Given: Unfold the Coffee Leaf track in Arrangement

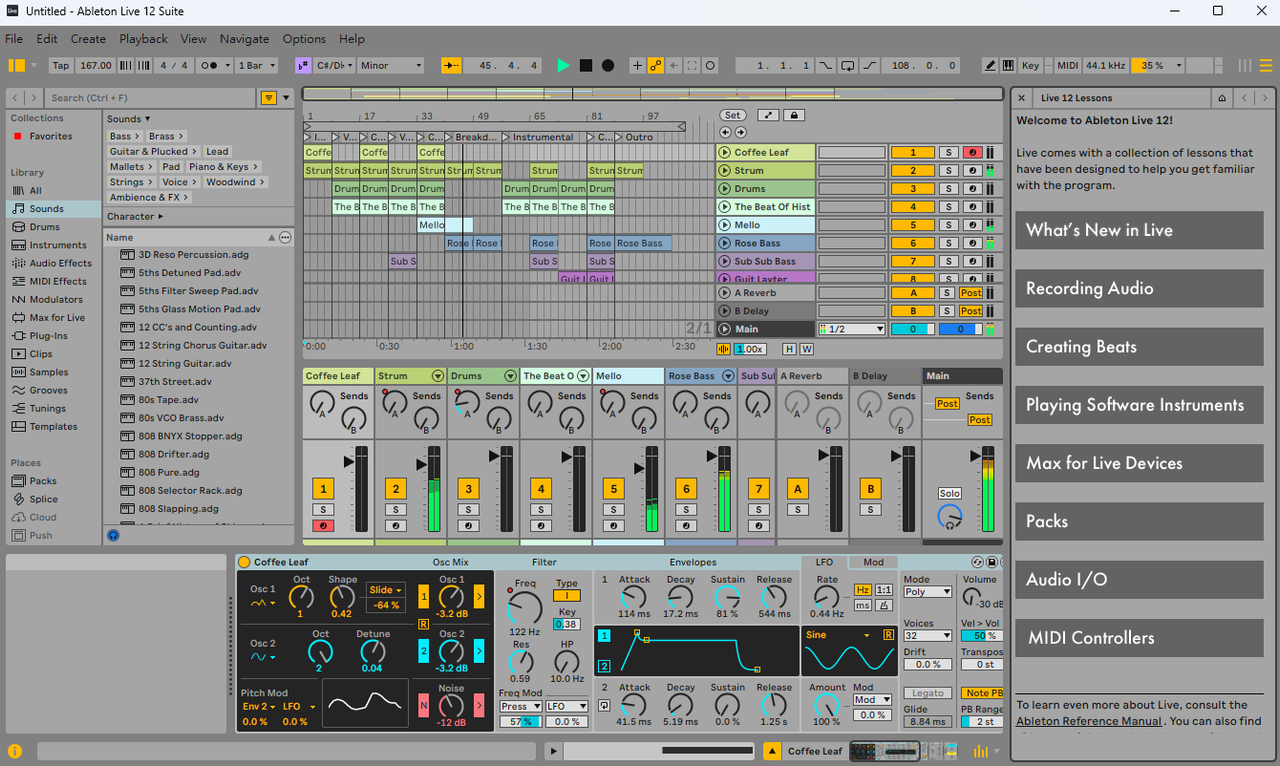Looking at the screenshot, I should [725, 153].
